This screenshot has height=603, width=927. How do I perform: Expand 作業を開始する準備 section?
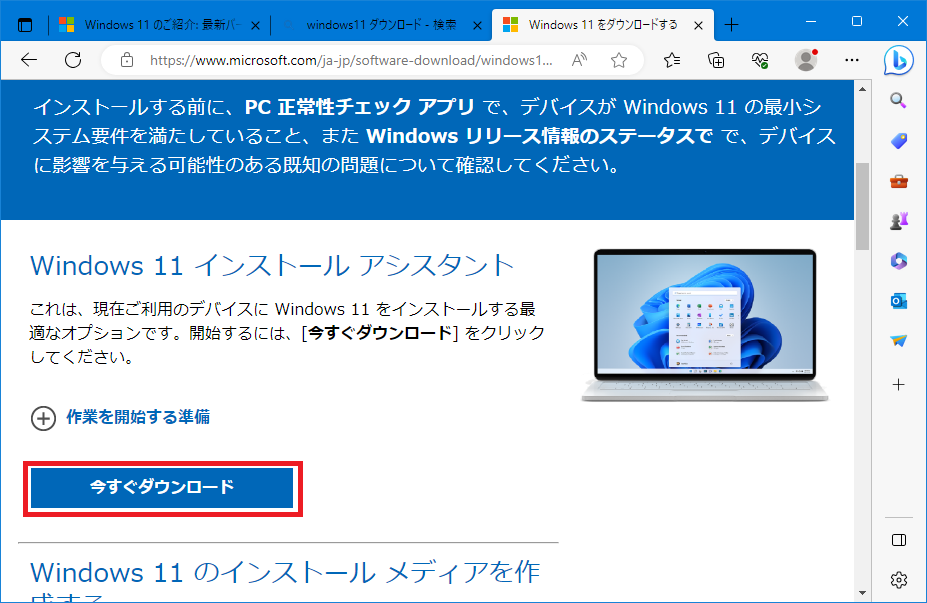[x=120, y=417]
